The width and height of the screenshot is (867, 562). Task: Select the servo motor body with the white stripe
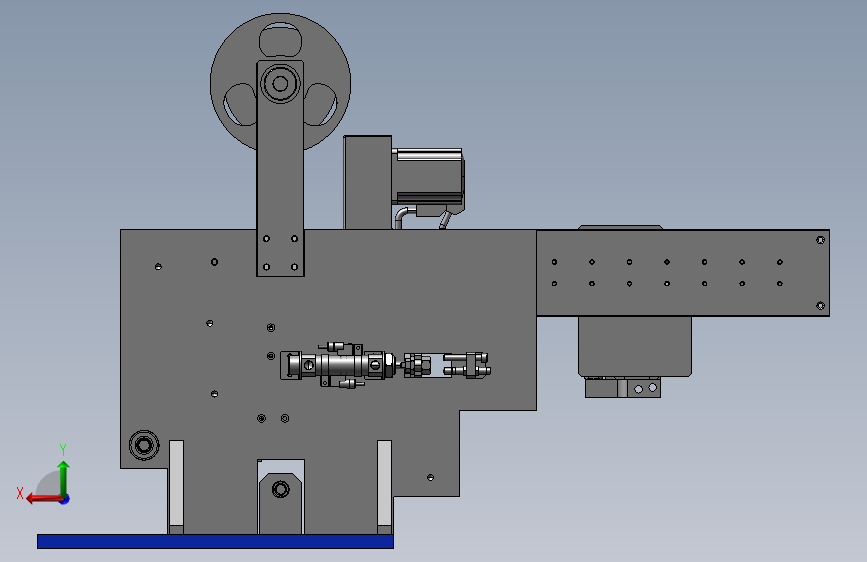point(428,176)
